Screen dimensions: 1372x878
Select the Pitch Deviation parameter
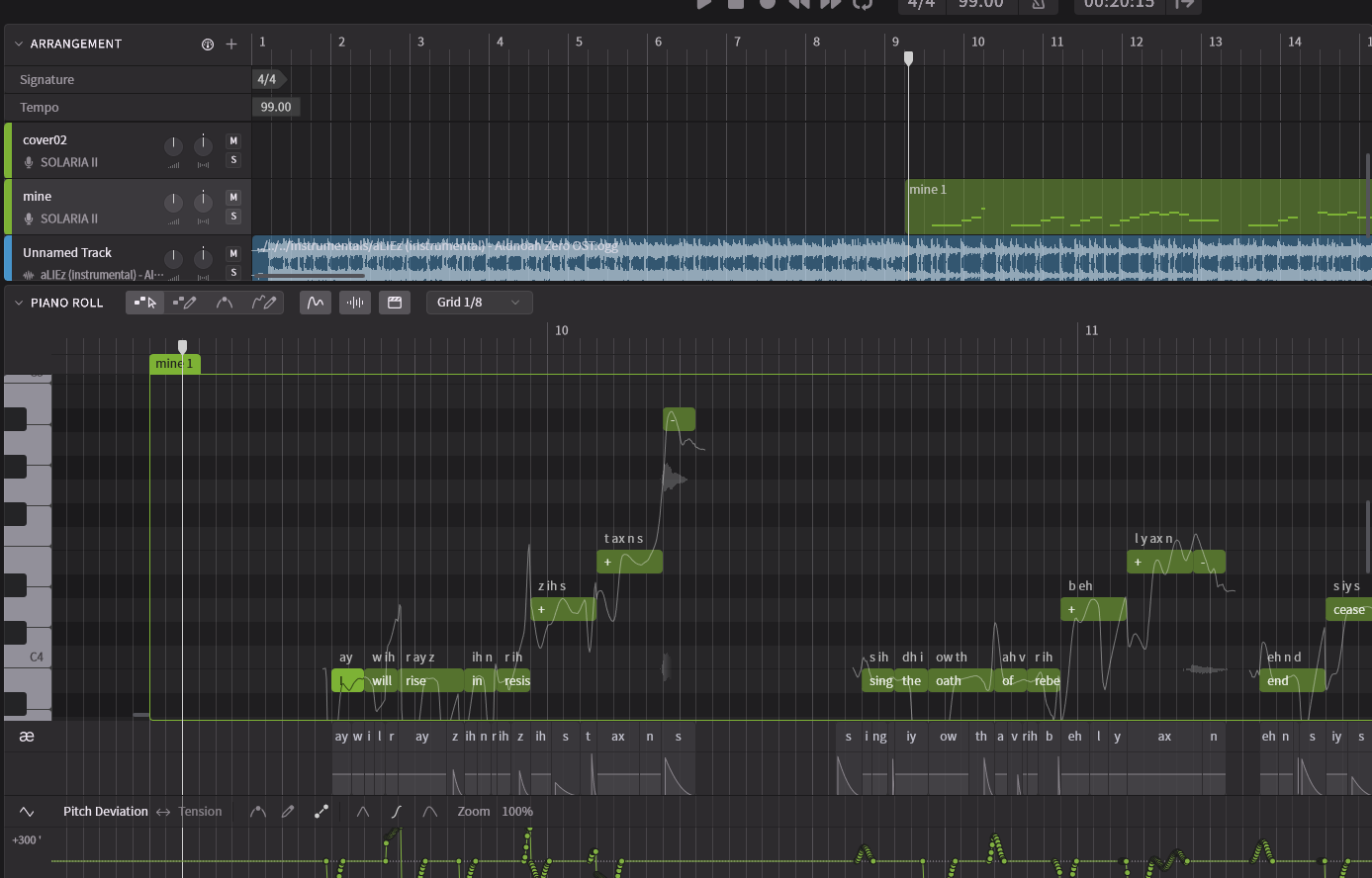[x=105, y=812]
